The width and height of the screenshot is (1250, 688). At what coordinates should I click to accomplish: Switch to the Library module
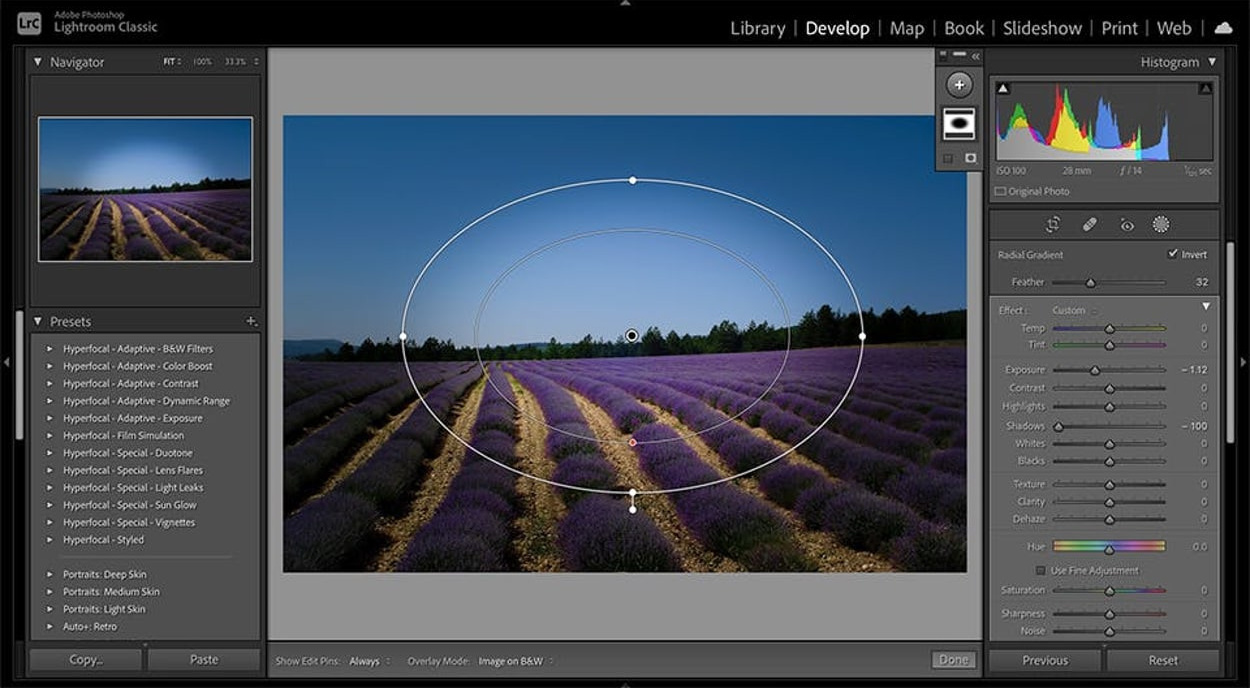click(757, 28)
